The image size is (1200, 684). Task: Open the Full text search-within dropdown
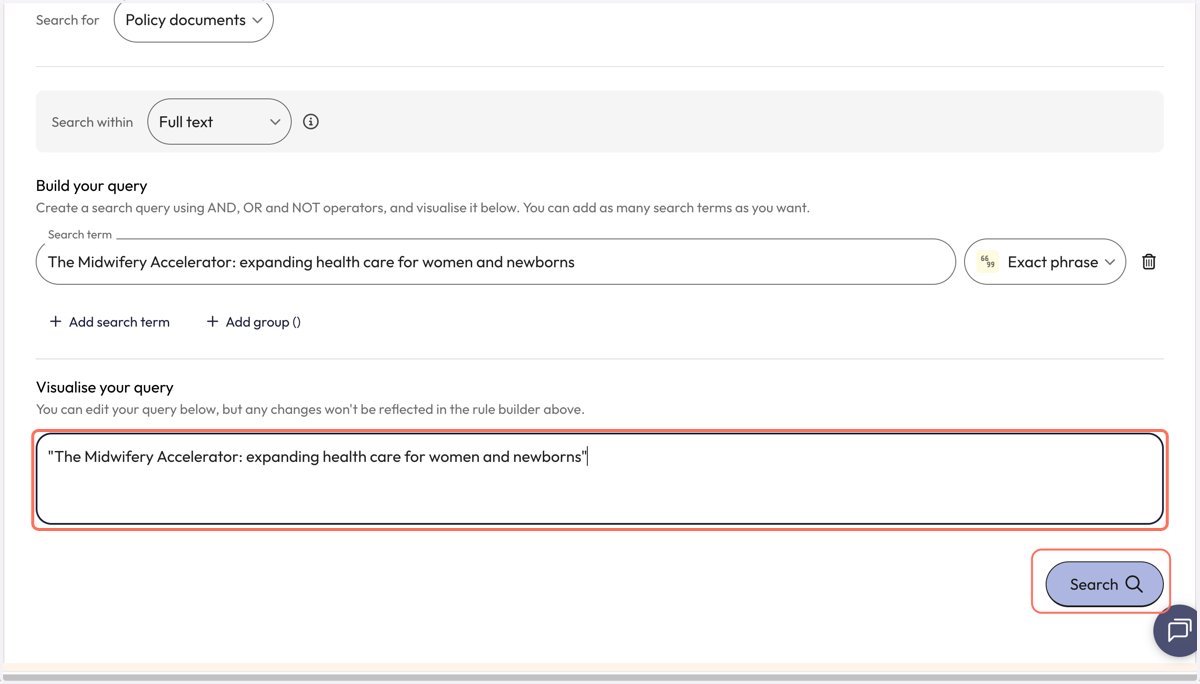[x=219, y=122]
